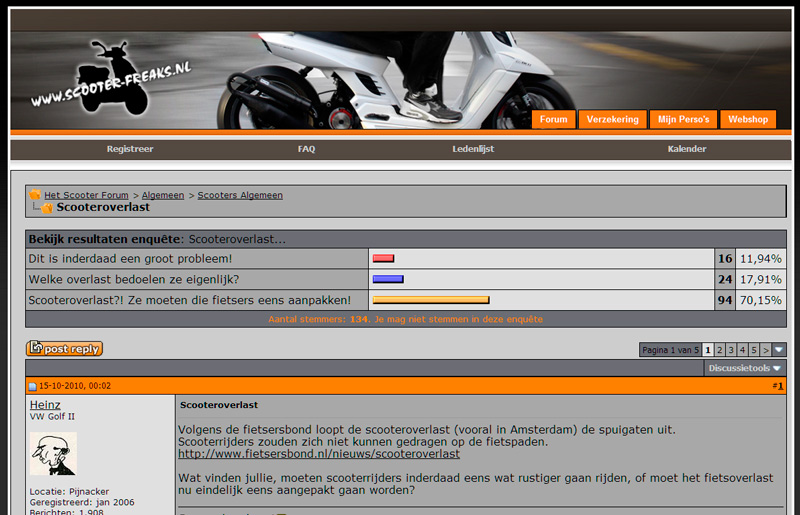The width and height of the screenshot is (800, 515).
Task: Click the next page arrow in pagination
Action: tap(765, 350)
